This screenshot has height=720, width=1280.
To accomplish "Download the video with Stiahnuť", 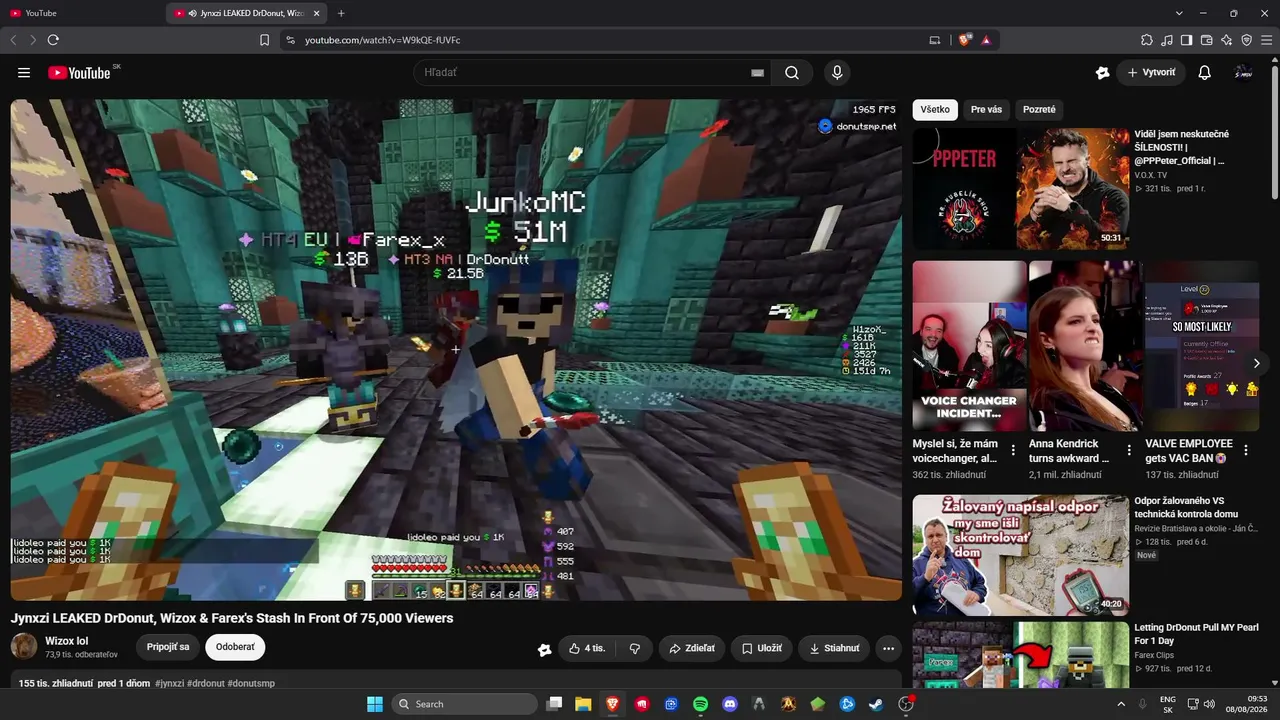I will click(835, 648).
